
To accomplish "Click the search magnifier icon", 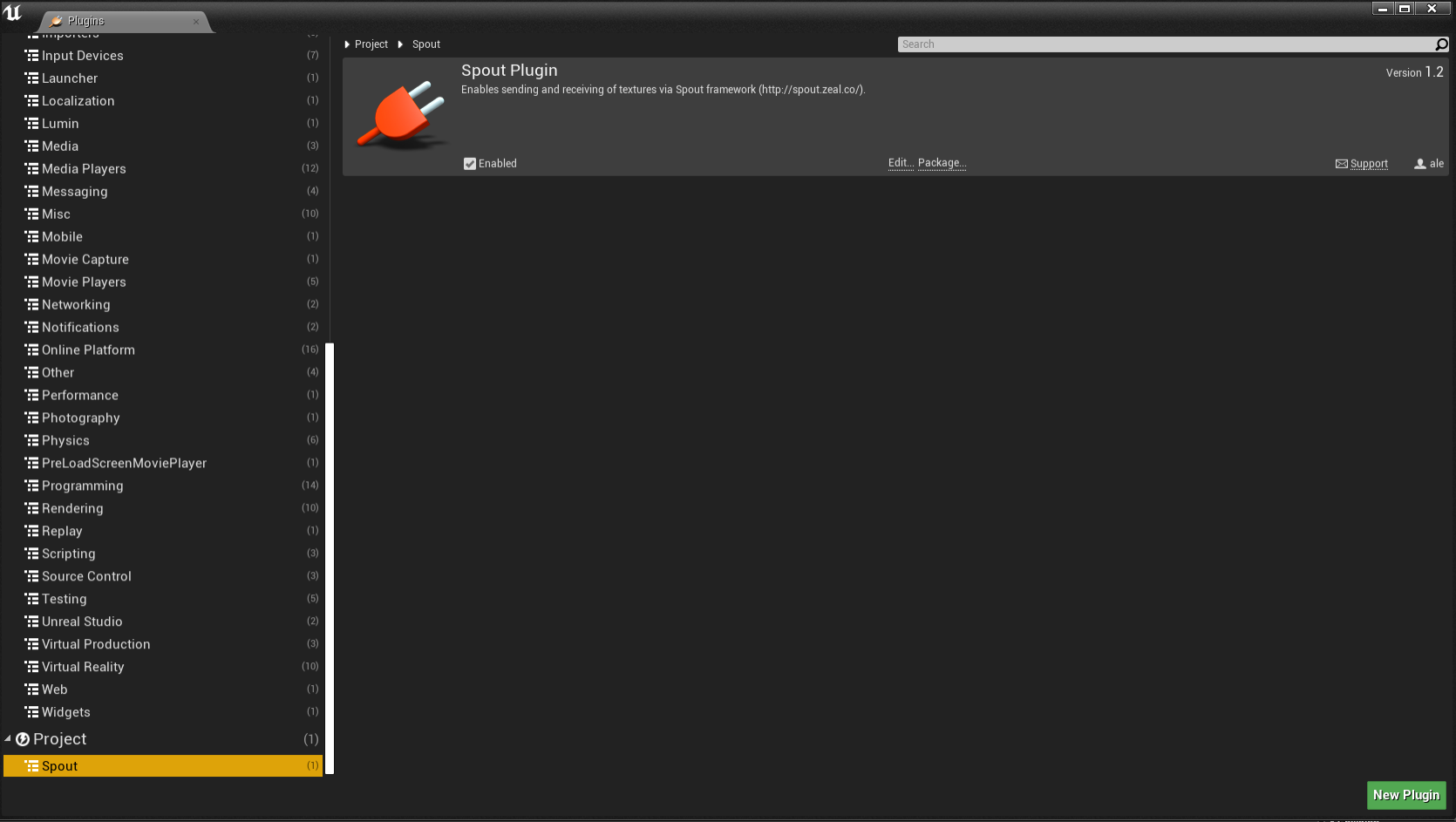I will click(x=1441, y=44).
